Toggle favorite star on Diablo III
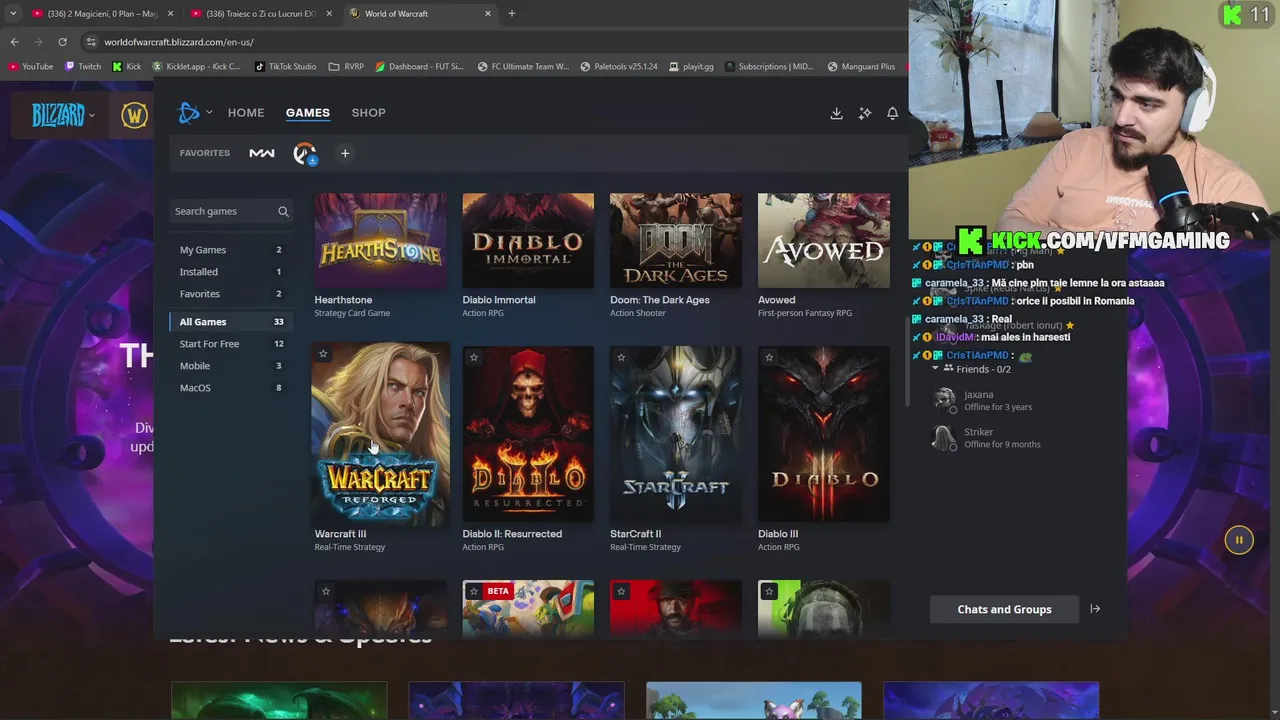 click(x=769, y=357)
